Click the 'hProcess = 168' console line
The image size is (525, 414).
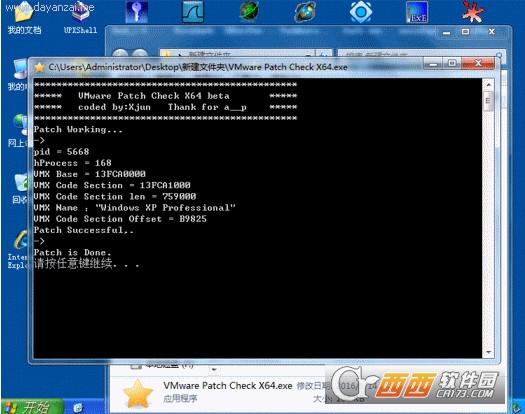click(73, 163)
